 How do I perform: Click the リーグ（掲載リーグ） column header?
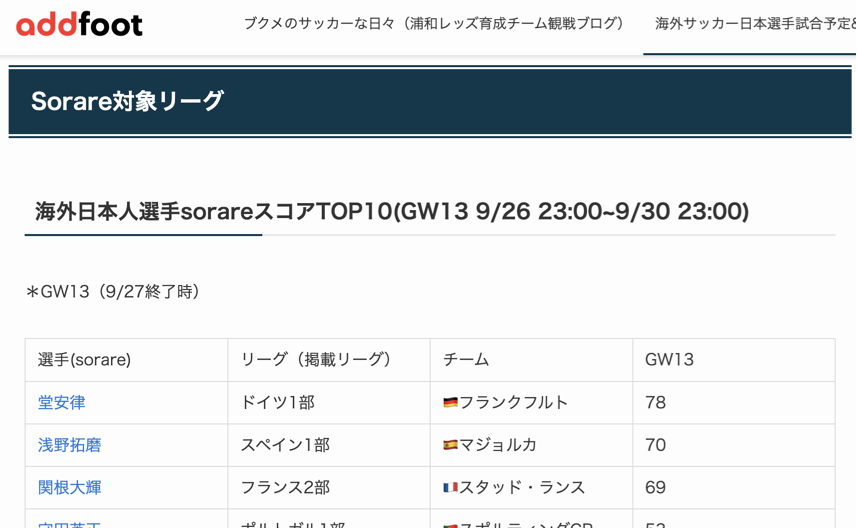[315, 360]
